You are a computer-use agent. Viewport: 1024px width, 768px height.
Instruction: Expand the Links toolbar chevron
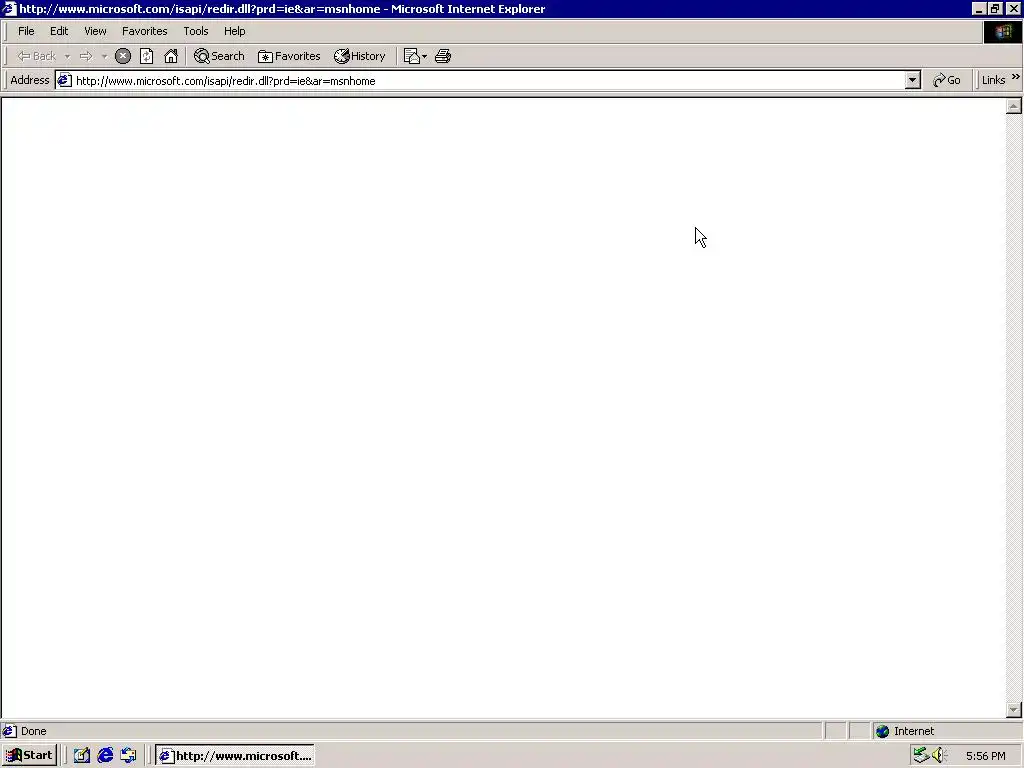[x=1016, y=77]
